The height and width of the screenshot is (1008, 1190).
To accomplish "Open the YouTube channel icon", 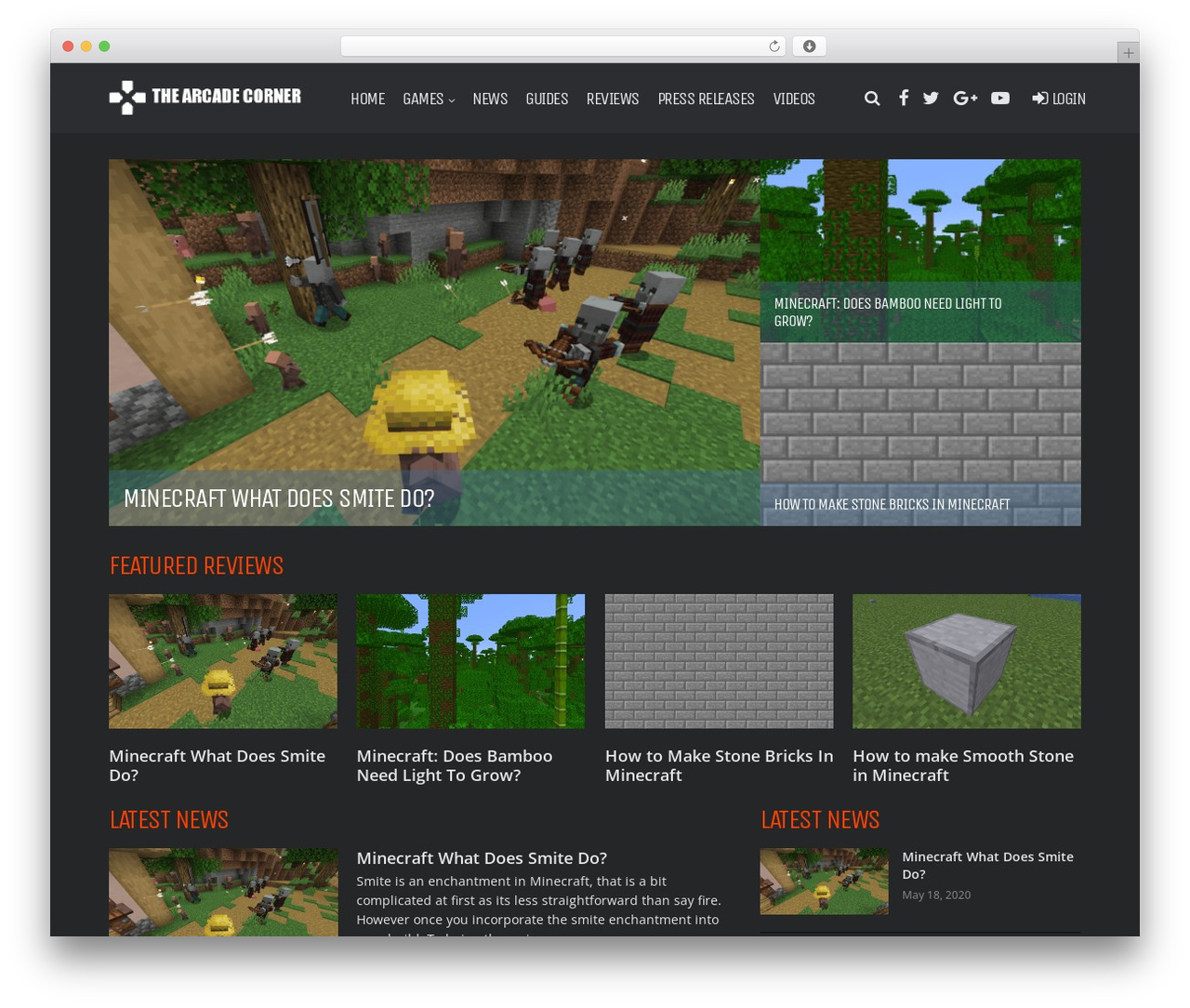I will pyautogui.click(x=1000, y=99).
